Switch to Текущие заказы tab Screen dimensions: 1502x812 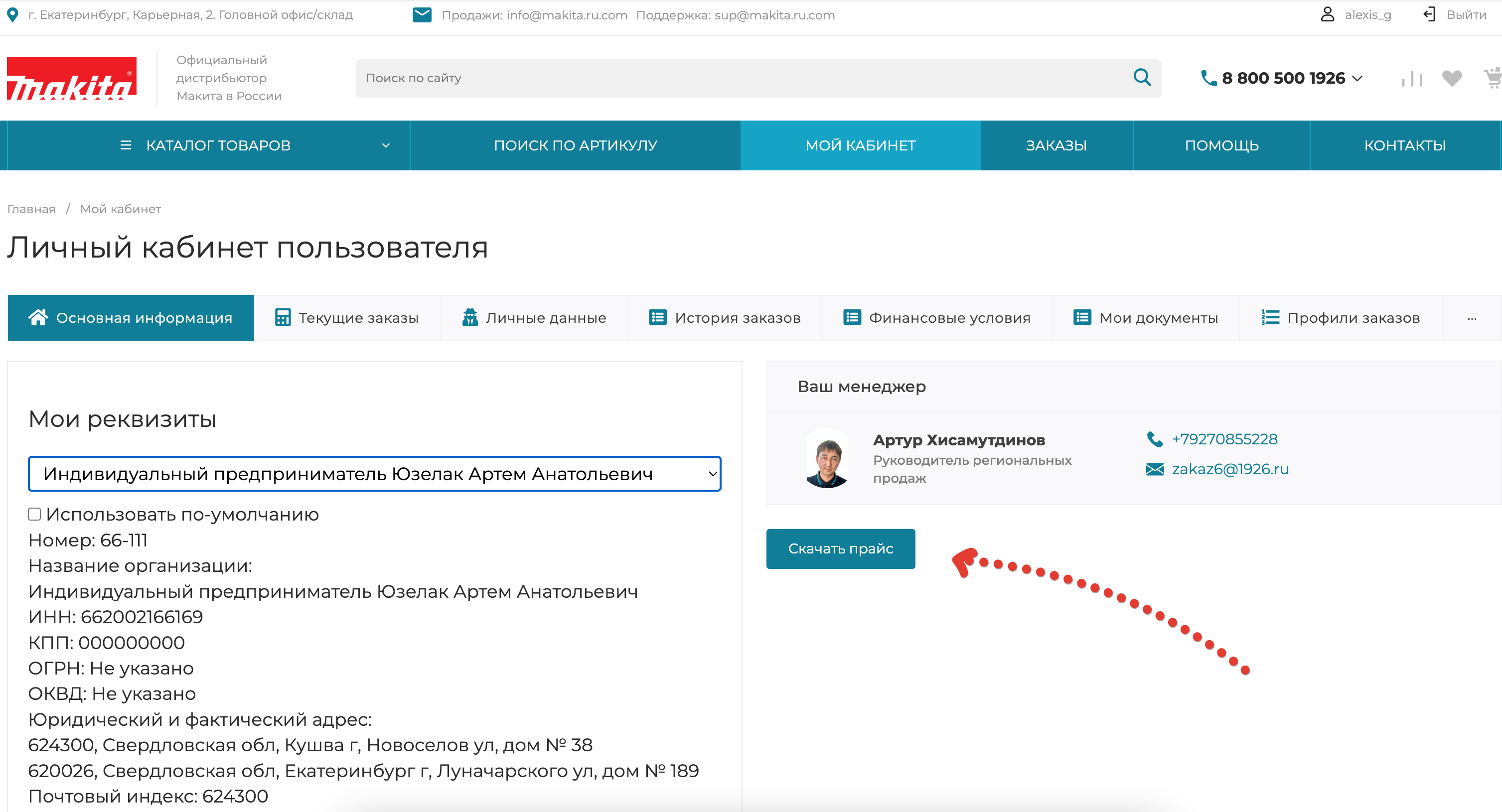pos(347,318)
